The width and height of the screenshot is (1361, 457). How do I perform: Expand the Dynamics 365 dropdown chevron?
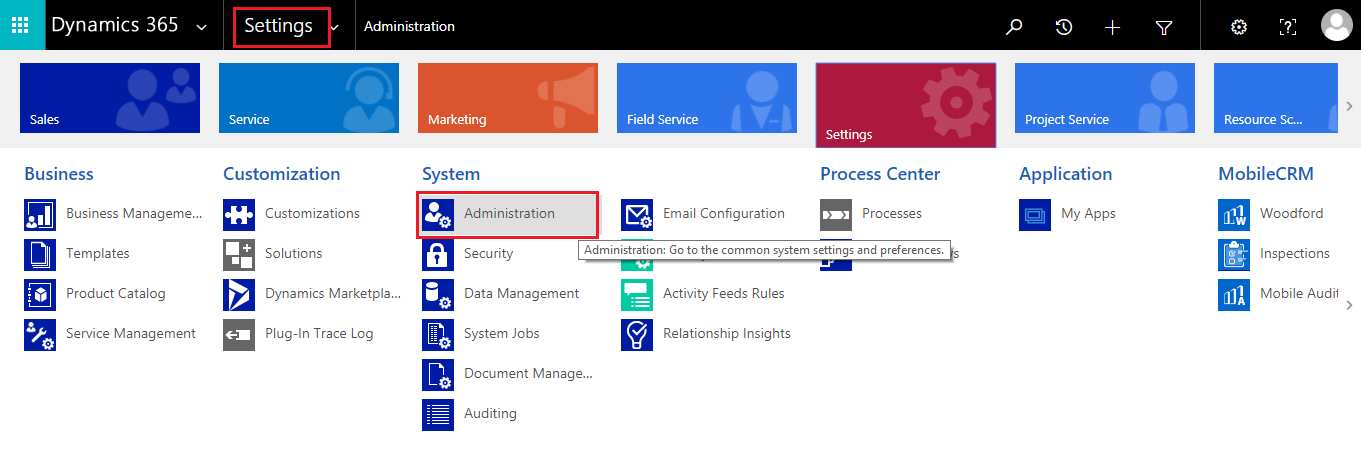coord(202,27)
